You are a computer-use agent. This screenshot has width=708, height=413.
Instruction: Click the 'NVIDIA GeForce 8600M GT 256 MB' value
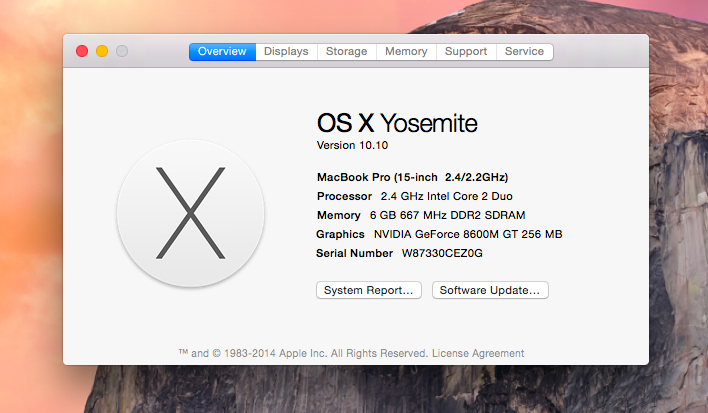point(468,234)
